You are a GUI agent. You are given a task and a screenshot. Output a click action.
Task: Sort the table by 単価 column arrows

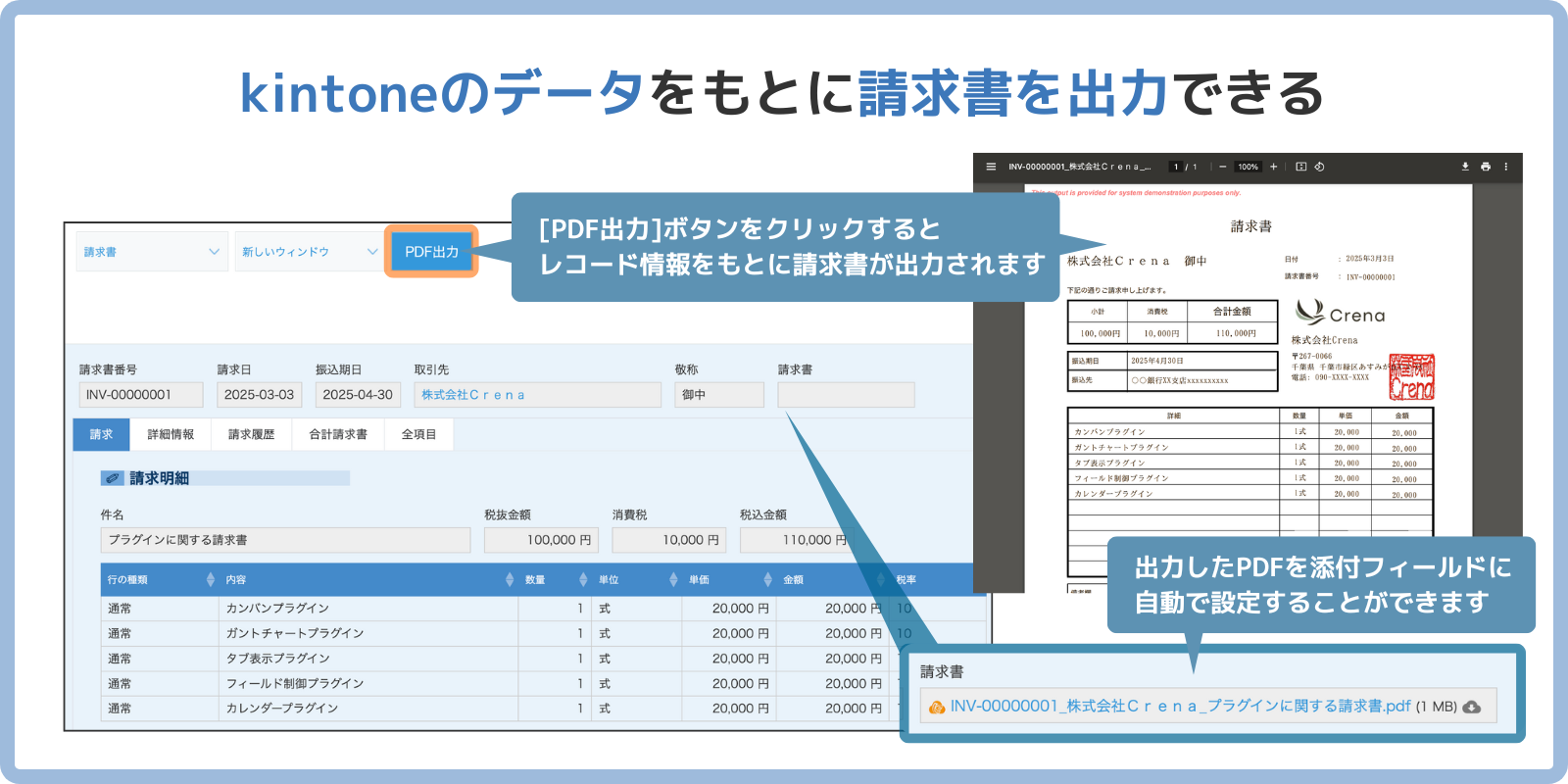coord(768,579)
